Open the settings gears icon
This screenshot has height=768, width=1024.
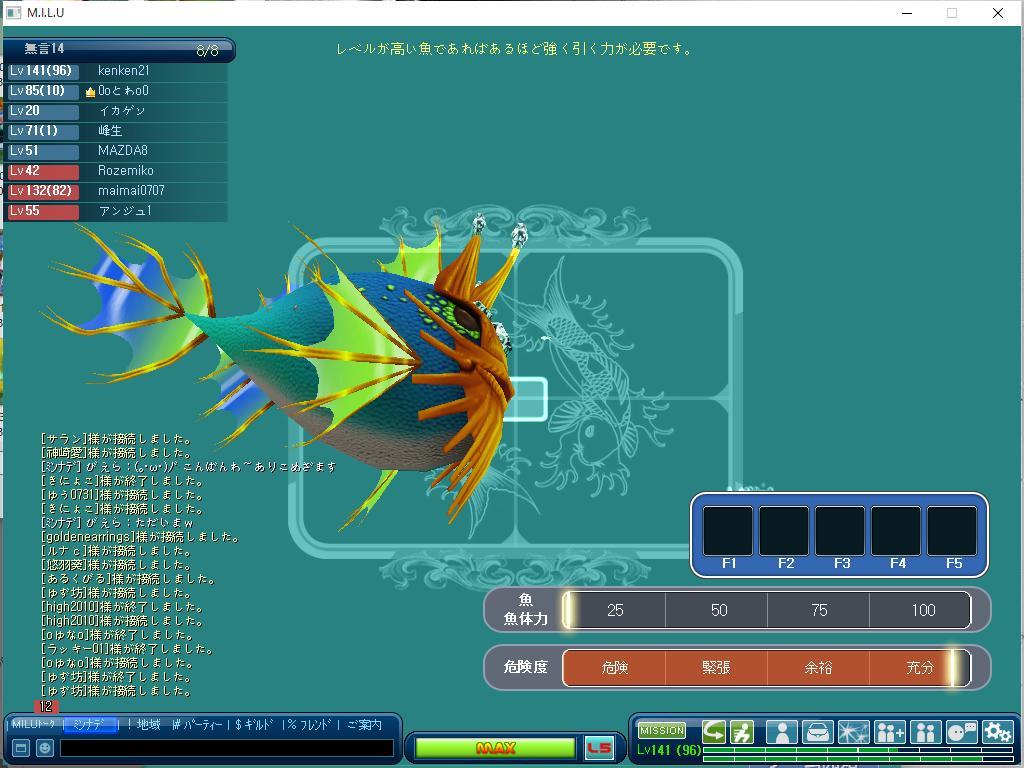(997, 733)
